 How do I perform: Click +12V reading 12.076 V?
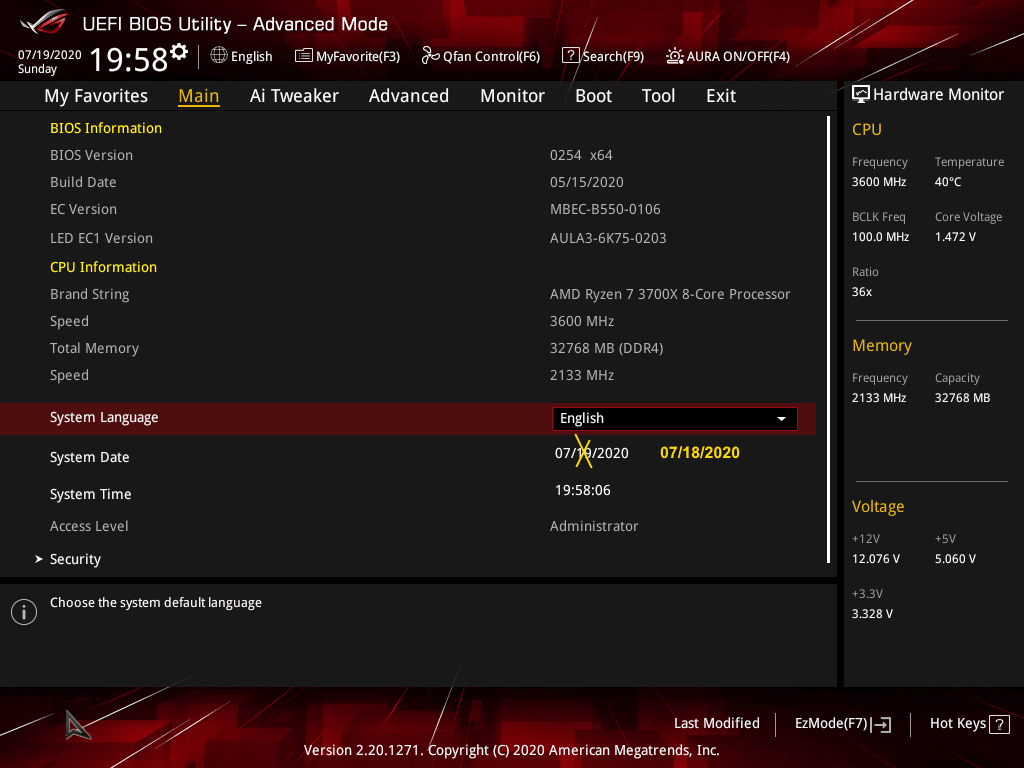tap(876, 559)
